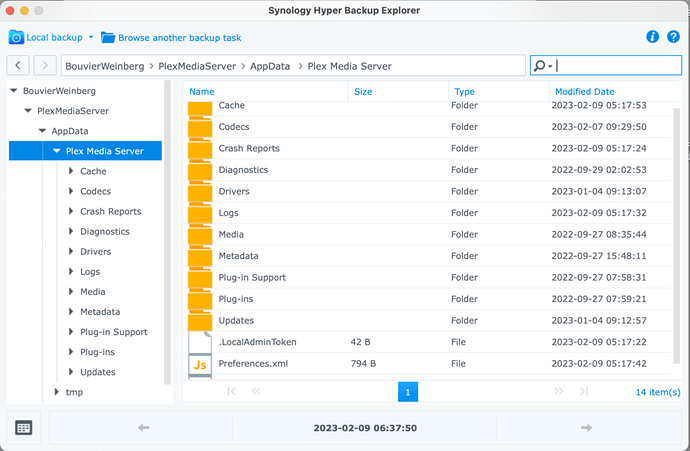
Task: Click the Plug-in Support folder icon
Action: click(x=200, y=279)
